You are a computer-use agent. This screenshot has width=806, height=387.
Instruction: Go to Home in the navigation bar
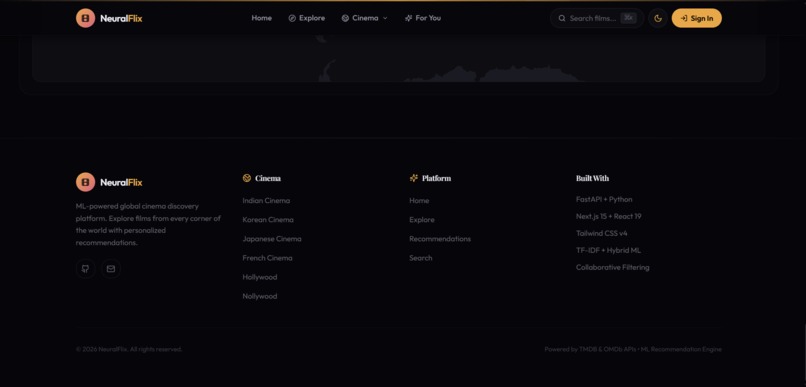coord(262,19)
